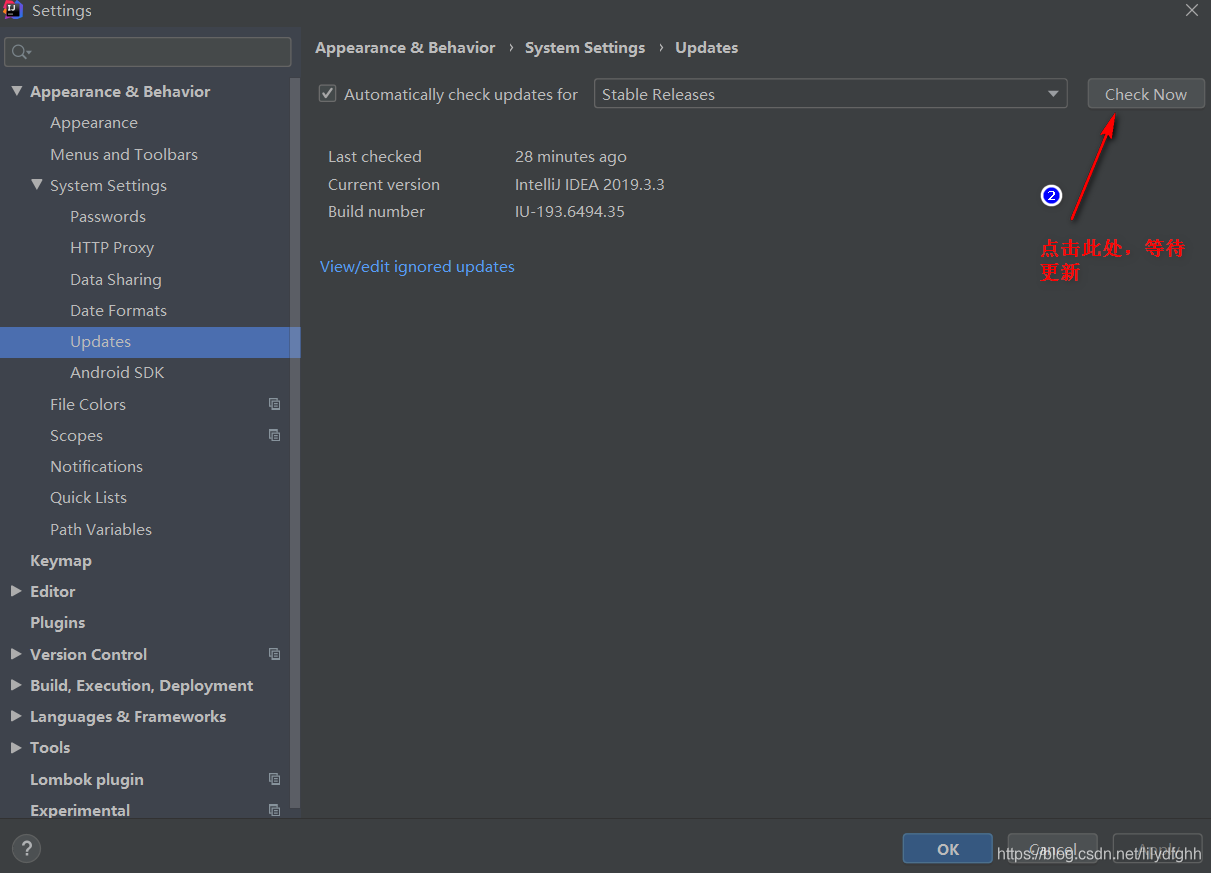Click the build number IU-193.6494.35
This screenshot has height=873, width=1211.
(x=570, y=211)
